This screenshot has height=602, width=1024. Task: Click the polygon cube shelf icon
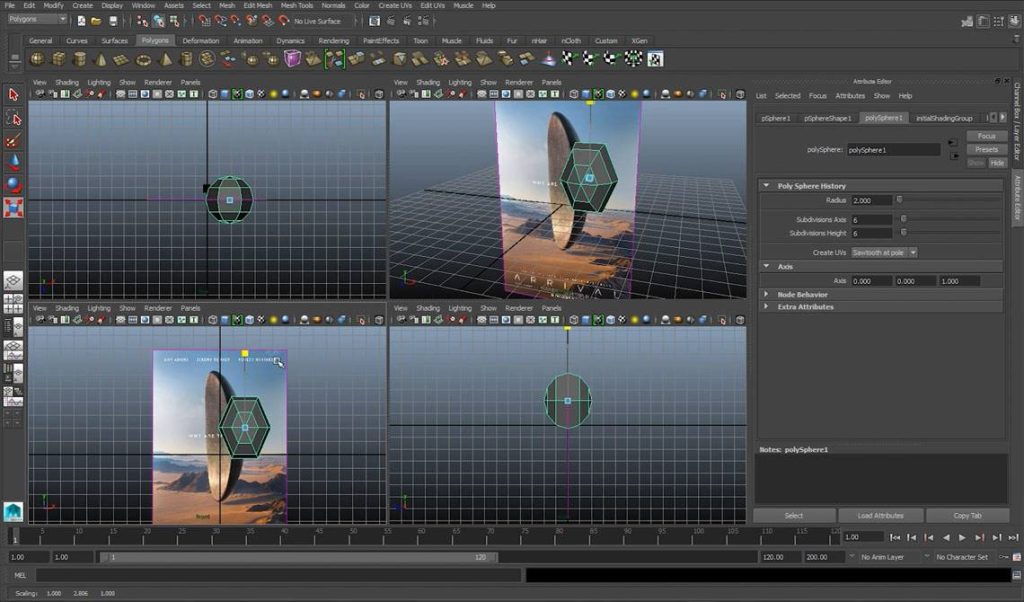59,59
